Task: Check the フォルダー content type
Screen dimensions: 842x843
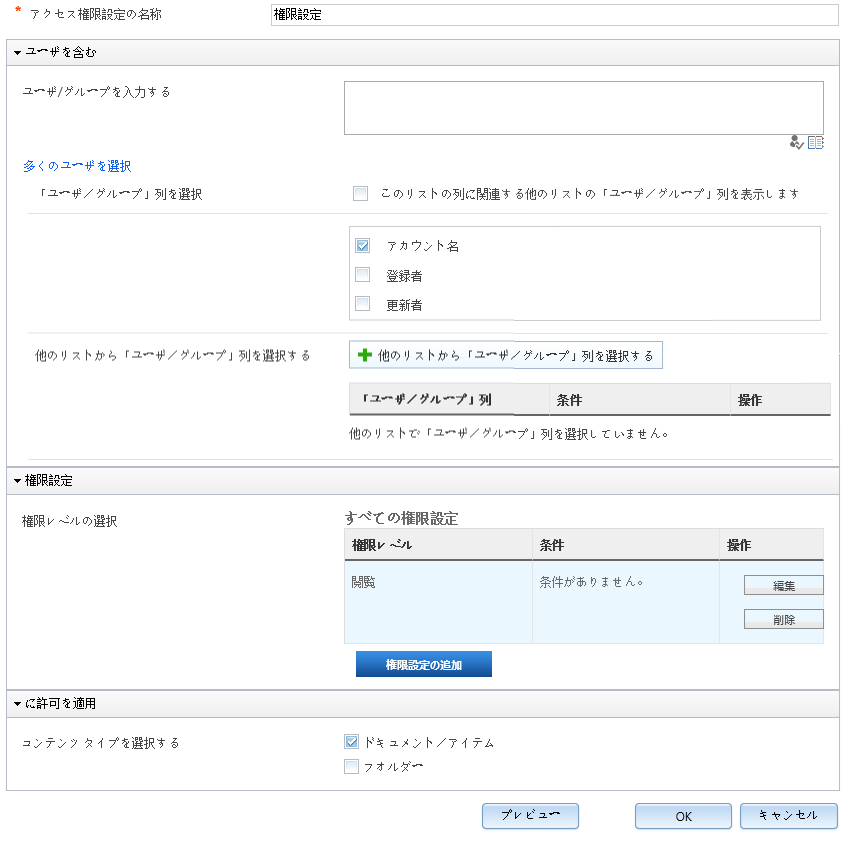Action: point(352,766)
